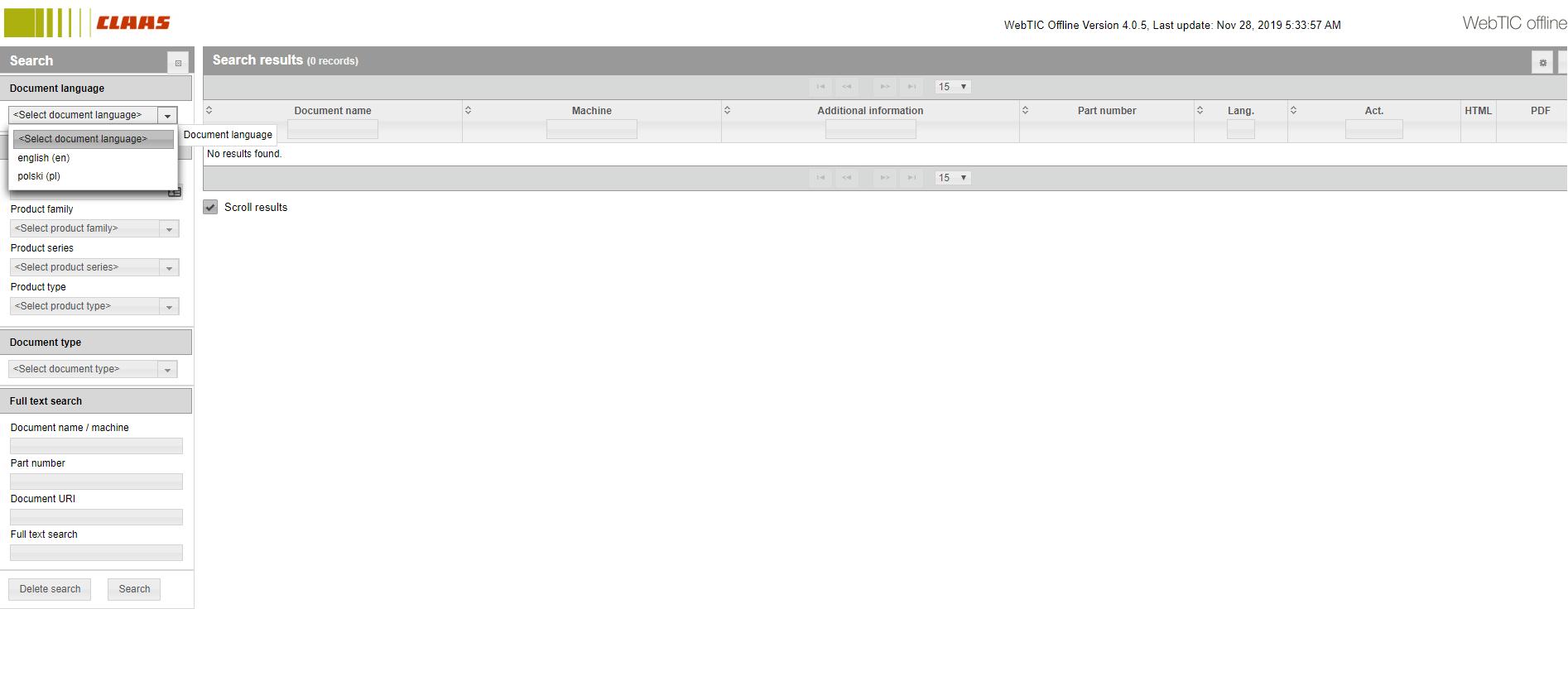Click the Full text search section header
The height and width of the screenshot is (695, 1568).
click(x=96, y=401)
